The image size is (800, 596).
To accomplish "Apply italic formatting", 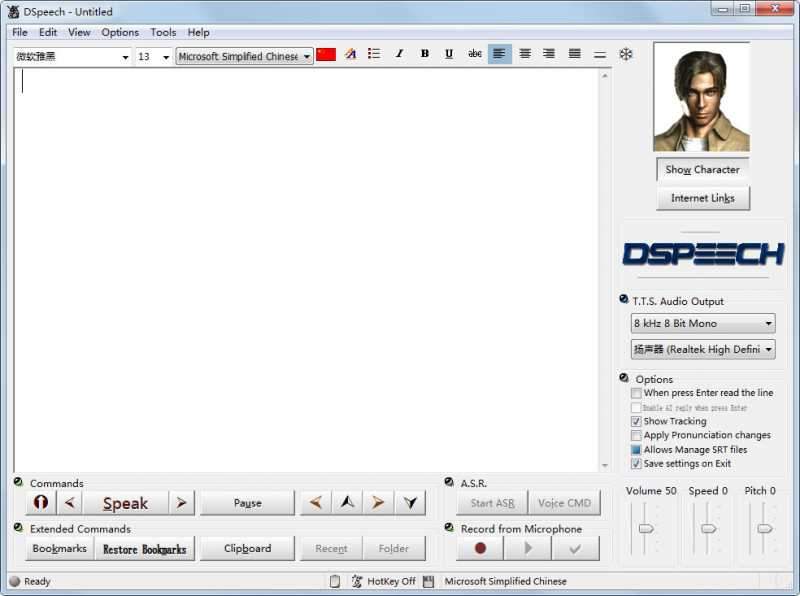I will [x=398, y=55].
